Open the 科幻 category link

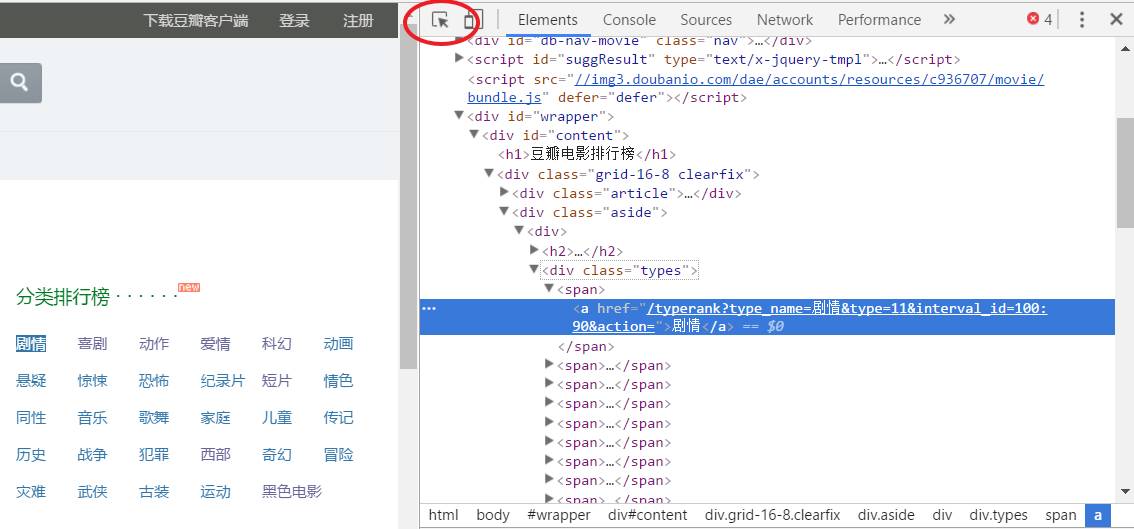277,344
